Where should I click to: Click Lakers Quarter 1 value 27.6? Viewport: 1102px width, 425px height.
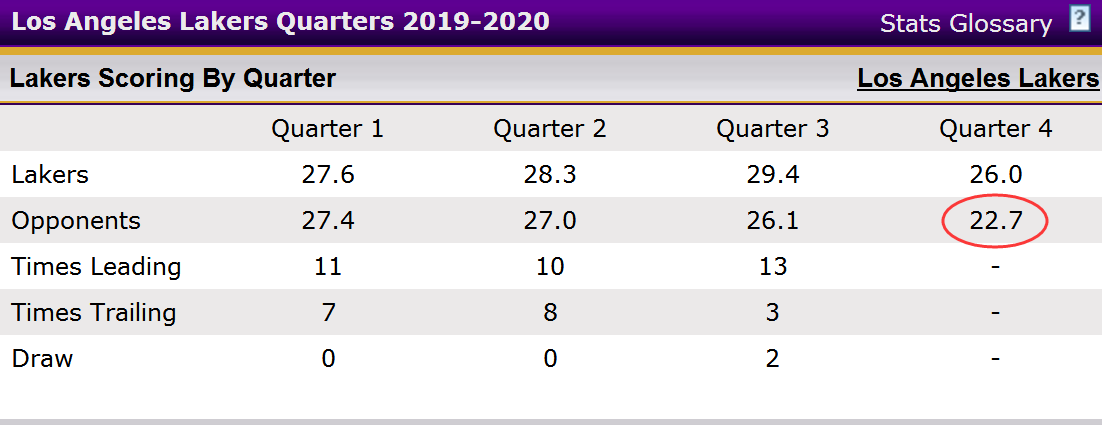click(328, 174)
